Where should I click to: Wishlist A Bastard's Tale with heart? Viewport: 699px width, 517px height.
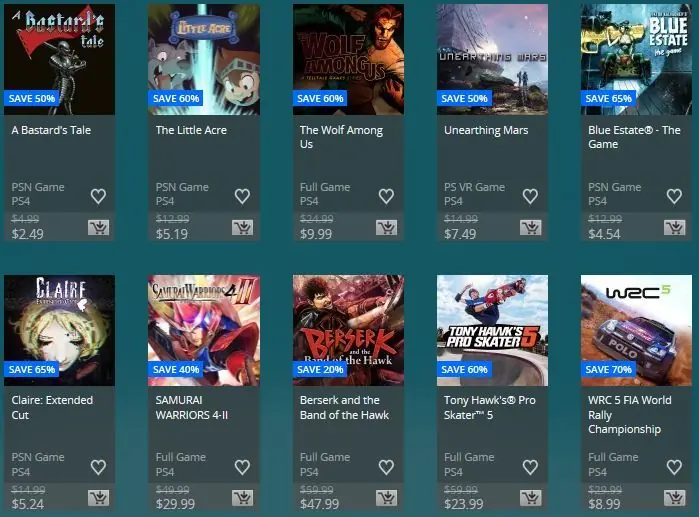98,196
